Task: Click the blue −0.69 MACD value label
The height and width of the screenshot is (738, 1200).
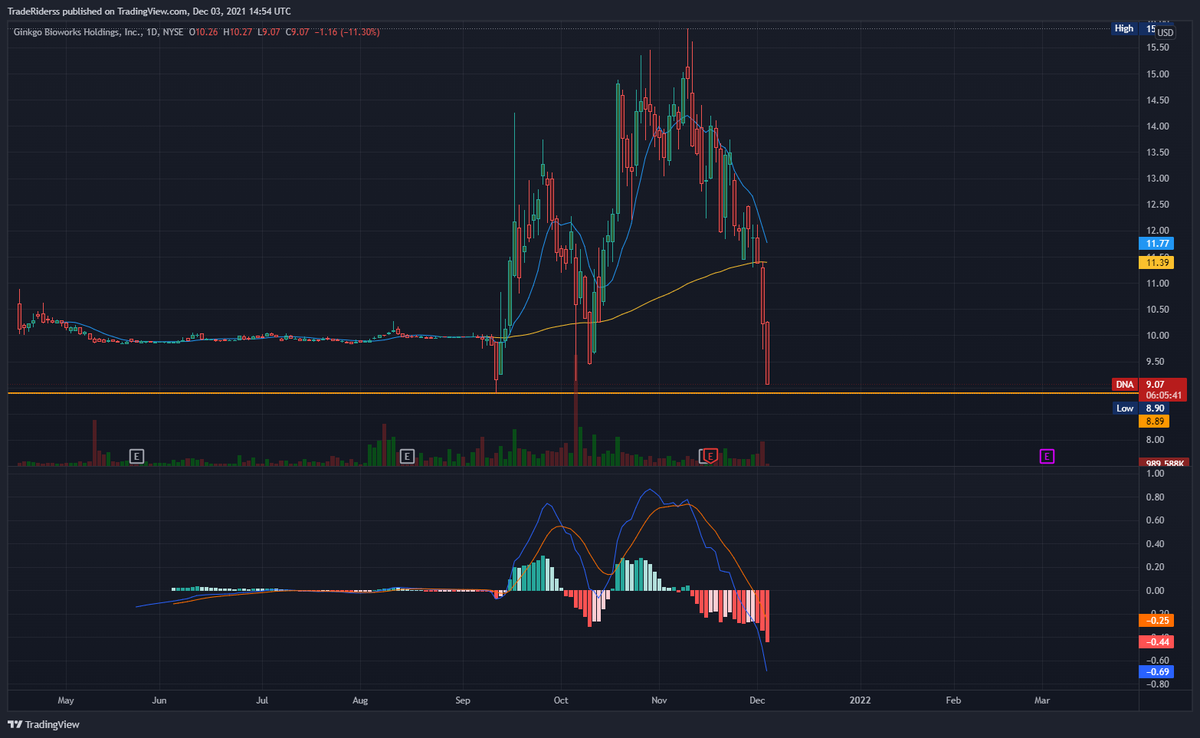Action: pyautogui.click(x=1157, y=672)
